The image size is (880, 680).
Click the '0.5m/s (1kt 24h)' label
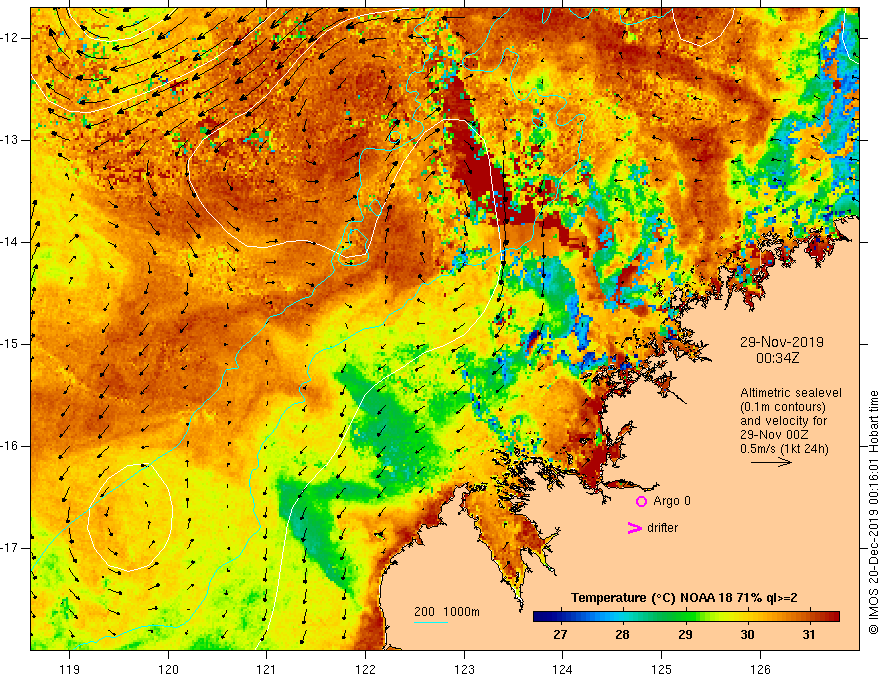[784, 449]
